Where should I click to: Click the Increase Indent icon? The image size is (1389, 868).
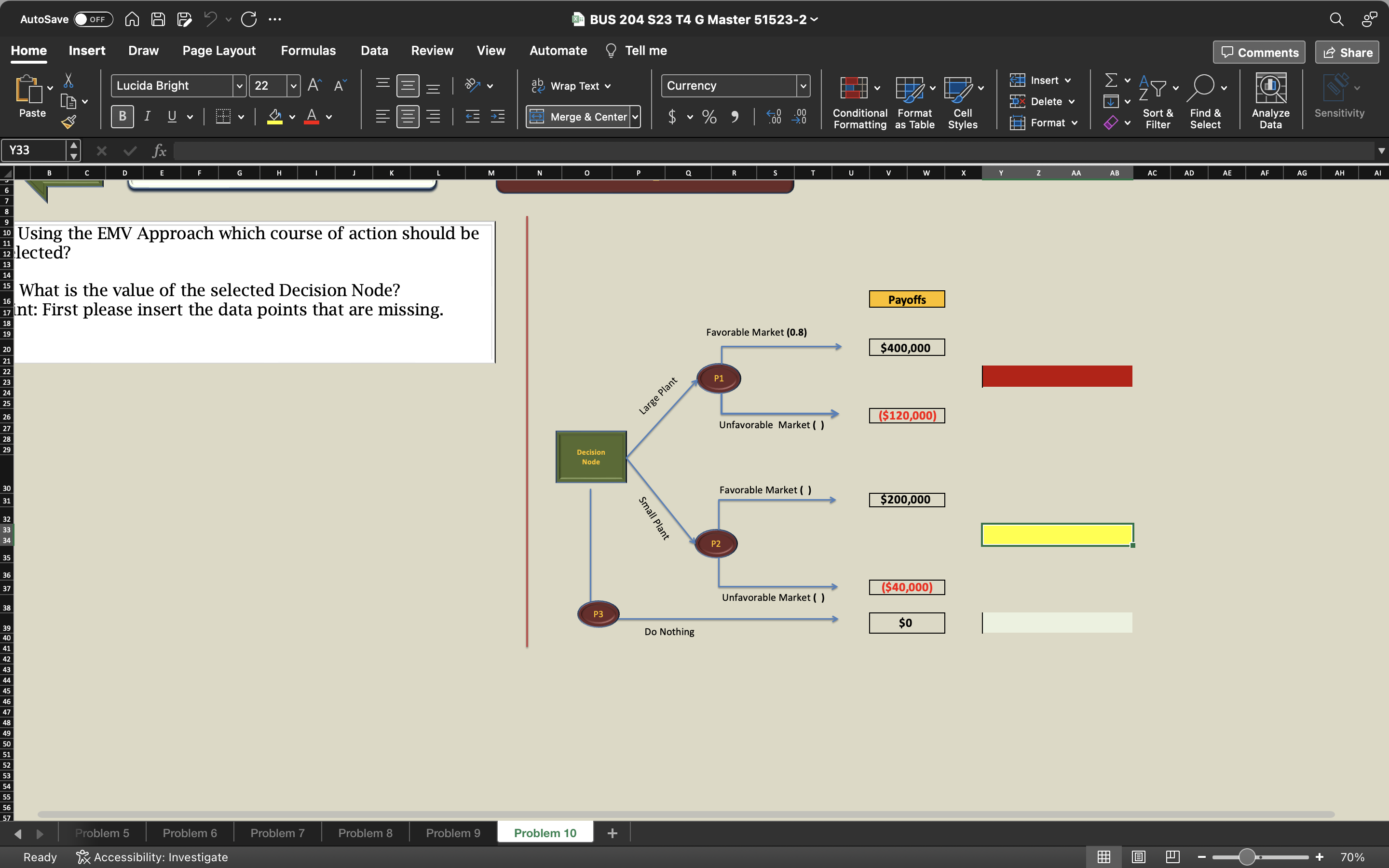coord(498,117)
